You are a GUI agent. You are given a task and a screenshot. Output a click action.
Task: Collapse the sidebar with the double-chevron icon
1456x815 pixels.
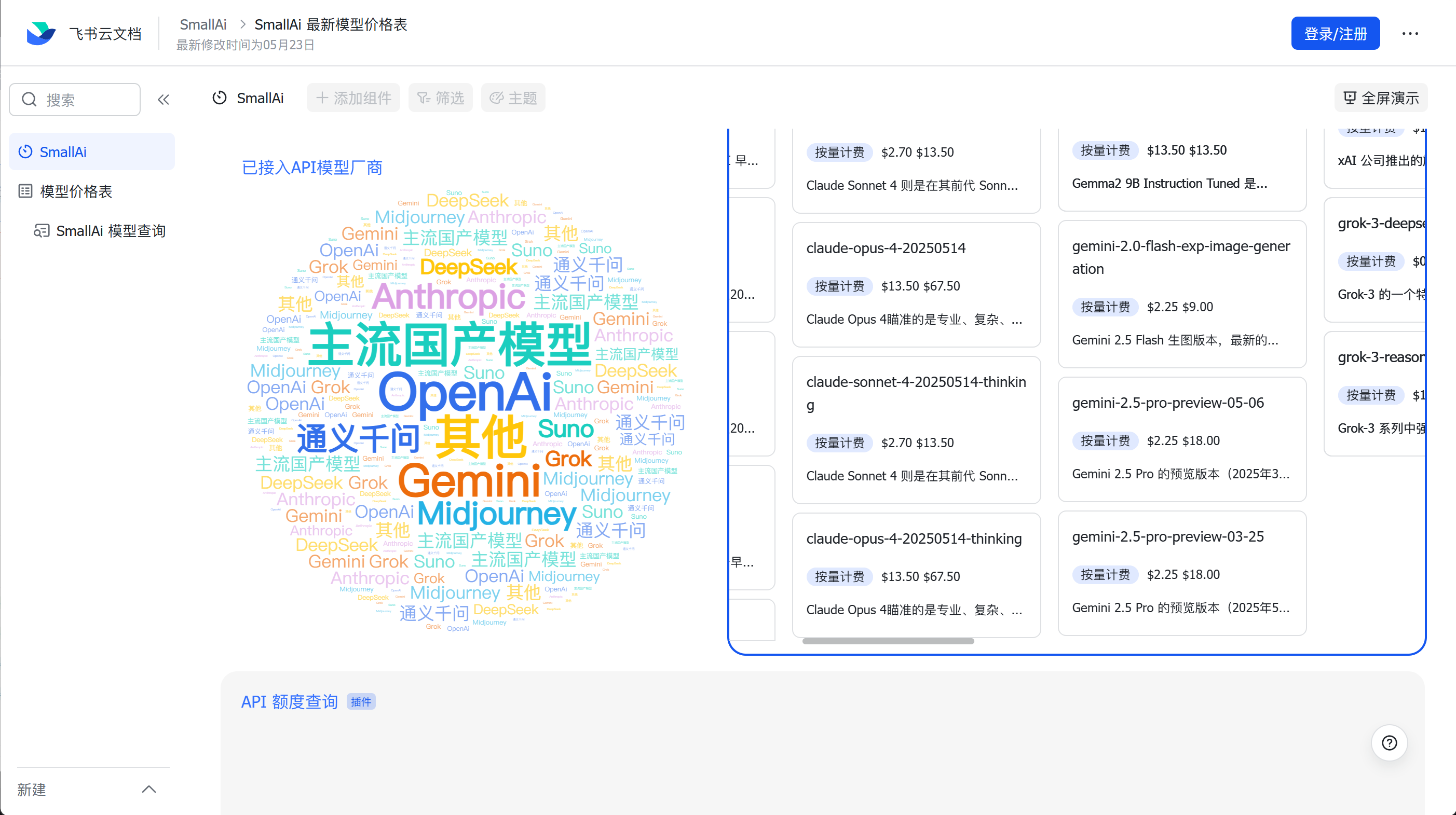pos(164,100)
